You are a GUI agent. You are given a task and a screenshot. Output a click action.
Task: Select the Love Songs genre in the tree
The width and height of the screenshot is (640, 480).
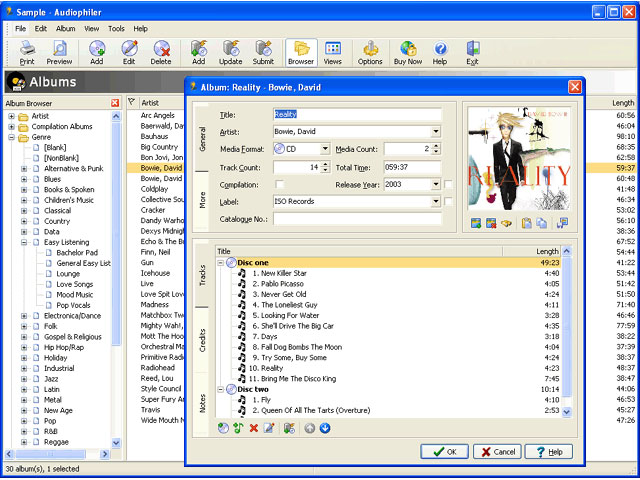point(75,284)
